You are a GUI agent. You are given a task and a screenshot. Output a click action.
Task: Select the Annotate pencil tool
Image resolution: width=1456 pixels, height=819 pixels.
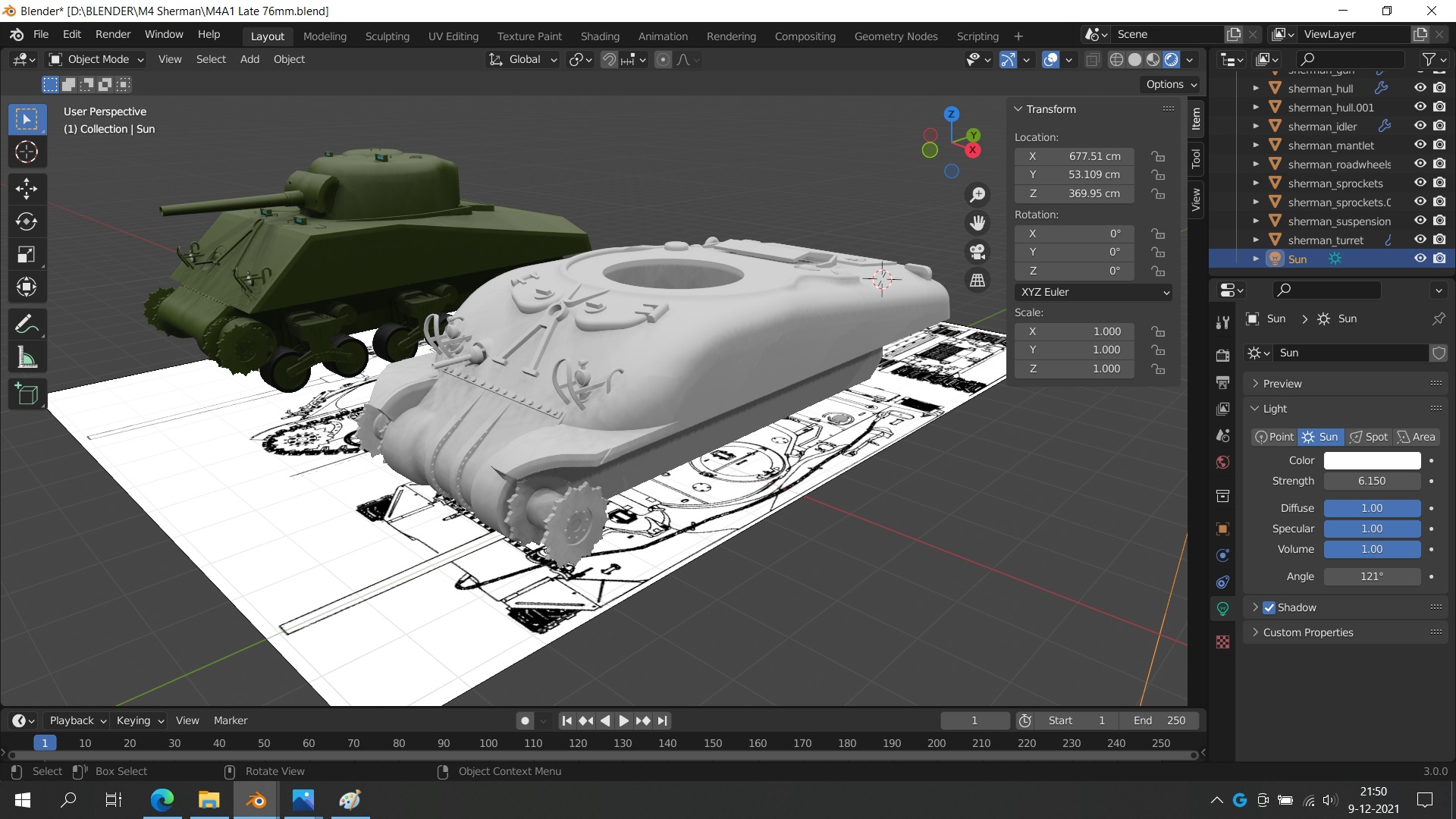[27, 325]
